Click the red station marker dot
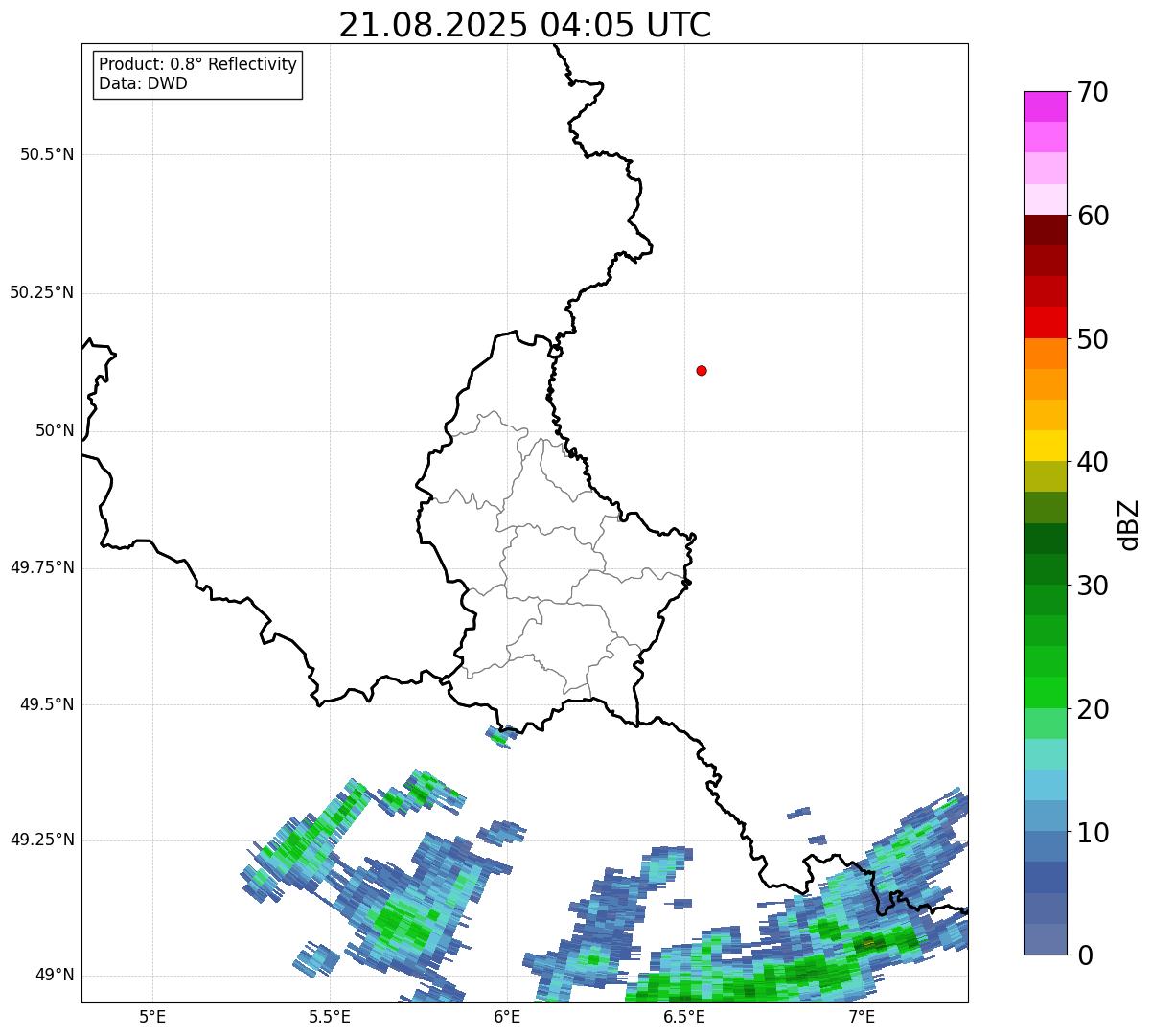This screenshot has height=1036, width=1152. 702,370
